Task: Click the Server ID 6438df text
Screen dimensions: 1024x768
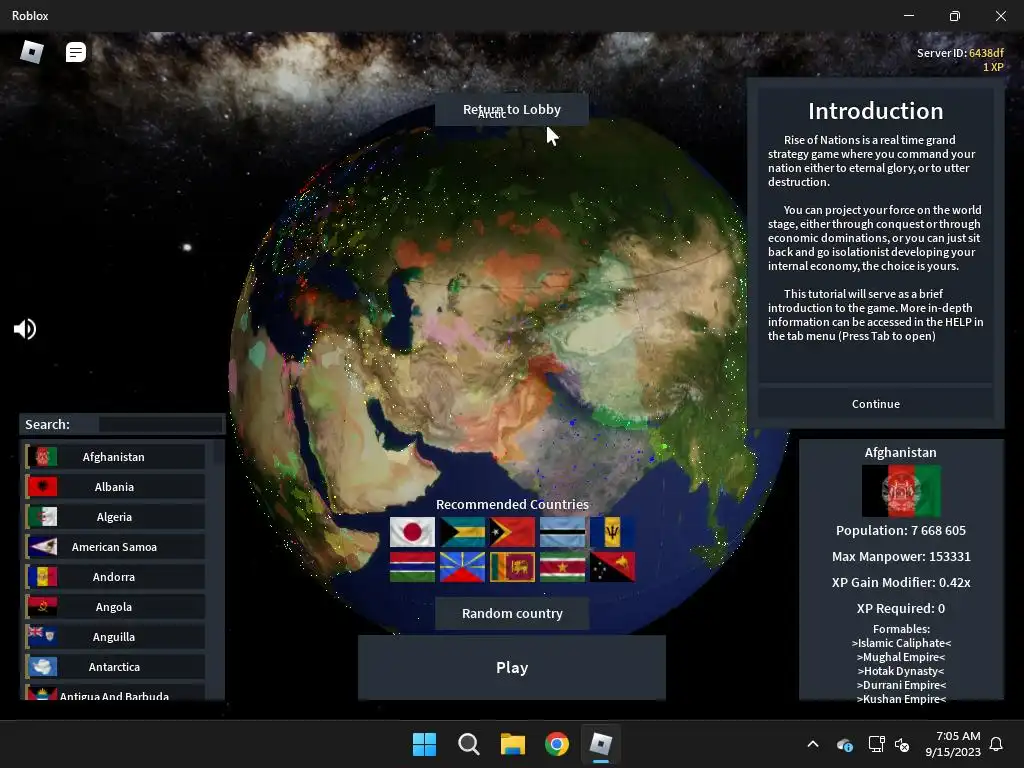Action: [x=960, y=53]
